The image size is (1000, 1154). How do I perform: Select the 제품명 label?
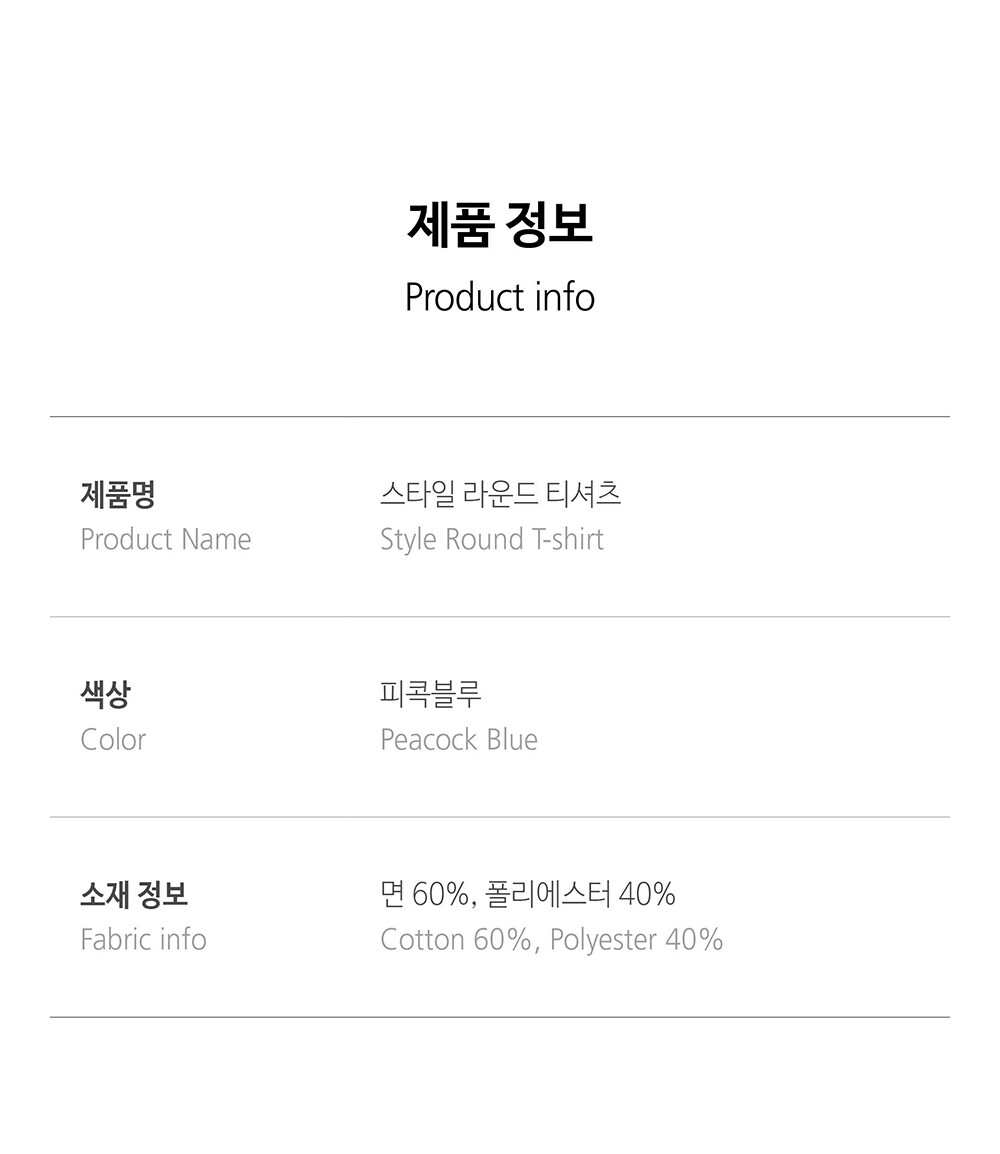(117, 494)
